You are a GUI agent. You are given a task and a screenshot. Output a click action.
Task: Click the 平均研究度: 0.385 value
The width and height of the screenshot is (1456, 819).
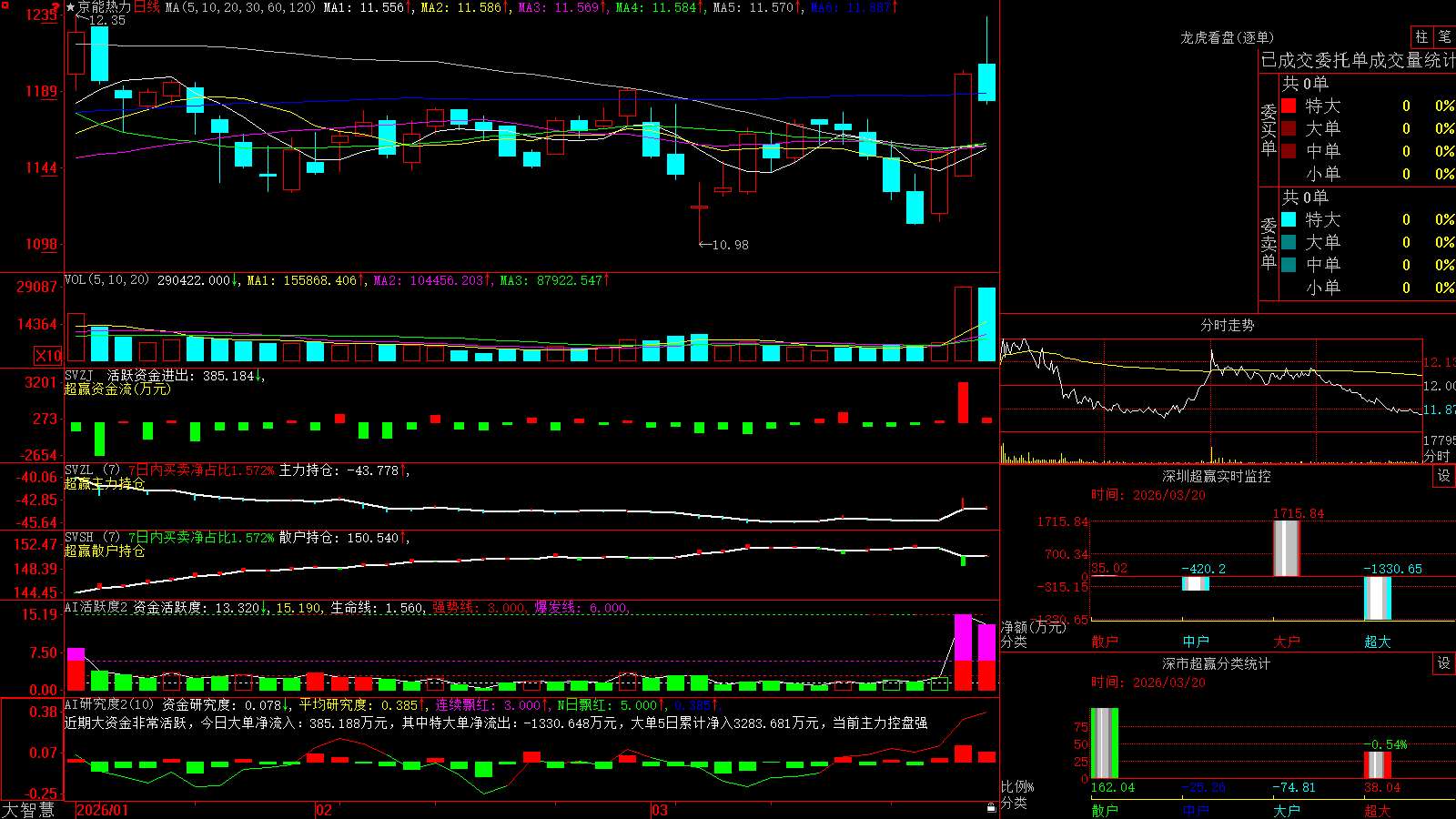click(x=361, y=704)
